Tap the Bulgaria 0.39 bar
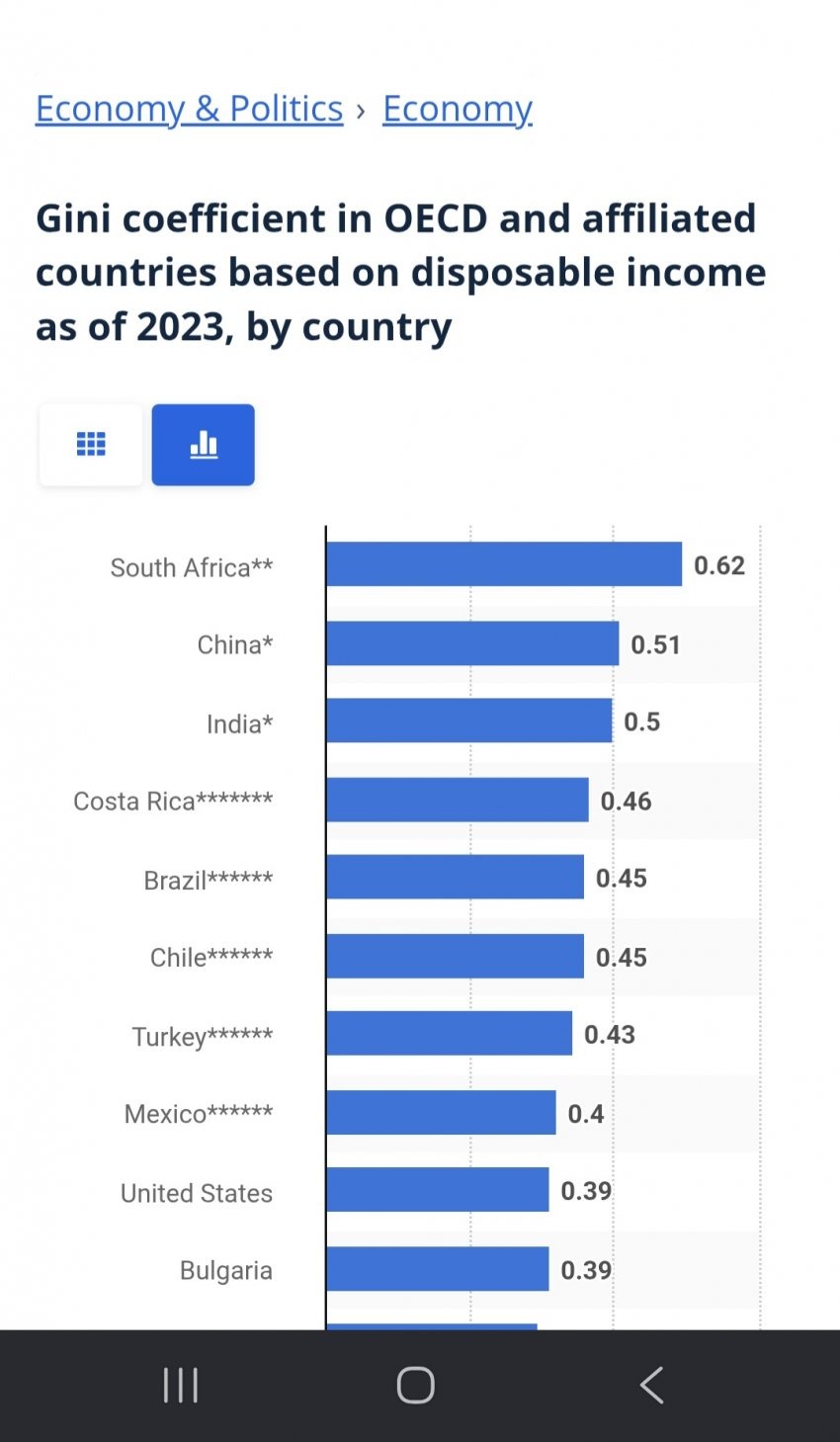The width and height of the screenshot is (840, 1442). pyautogui.click(x=437, y=1269)
